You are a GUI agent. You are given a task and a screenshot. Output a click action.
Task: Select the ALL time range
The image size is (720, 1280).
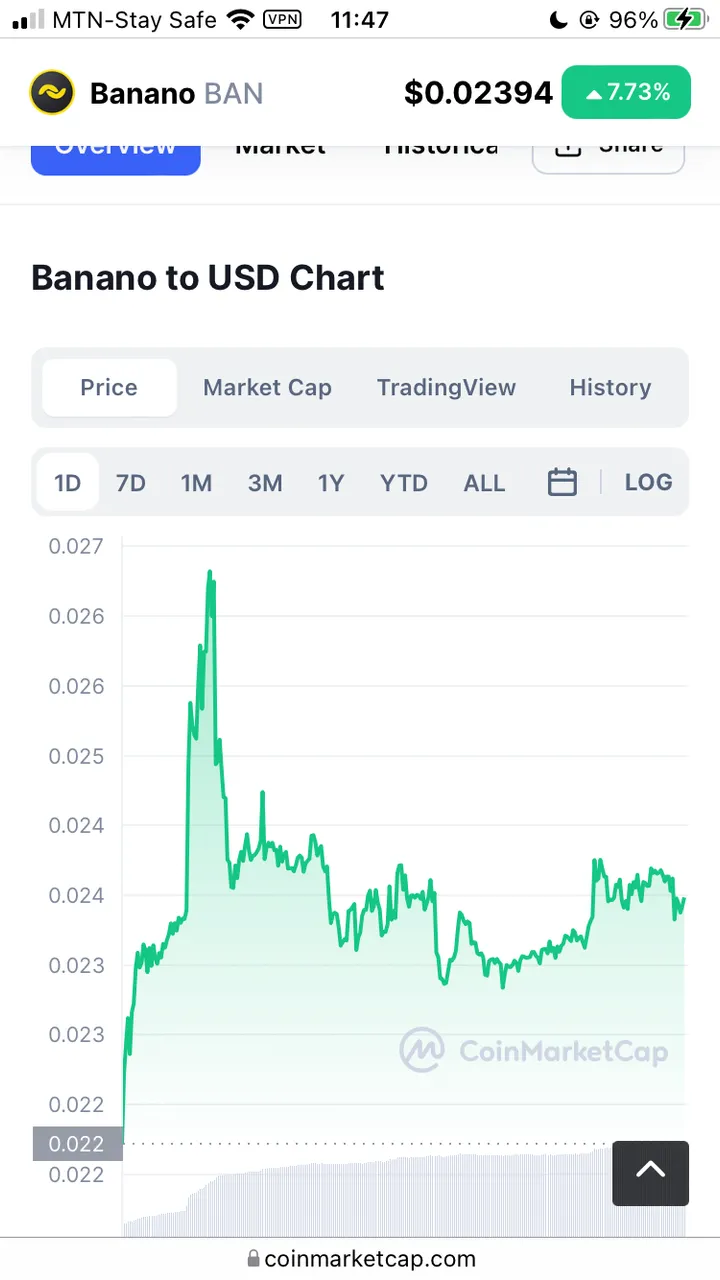pos(484,483)
